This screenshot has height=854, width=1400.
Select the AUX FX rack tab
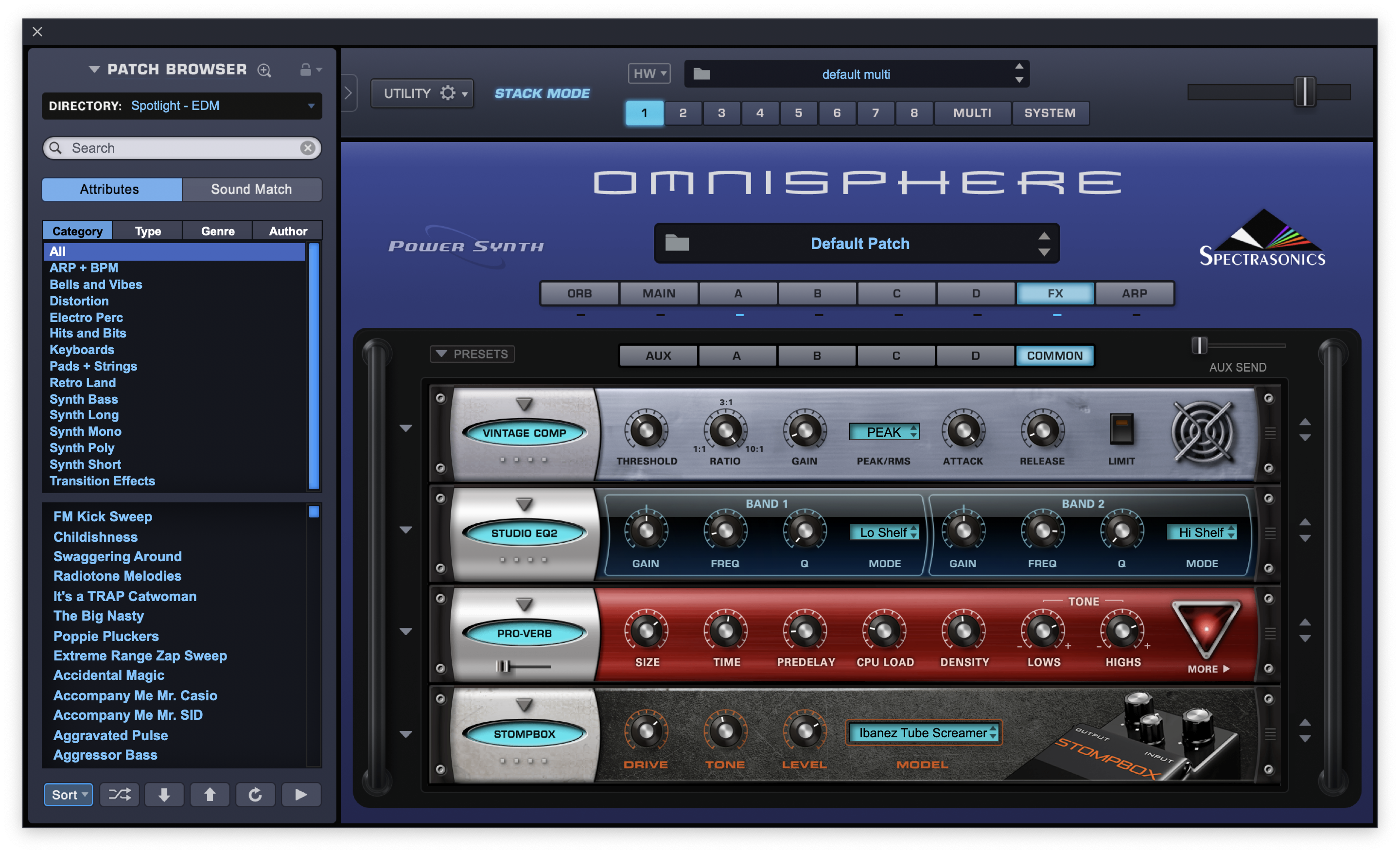click(659, 356)
